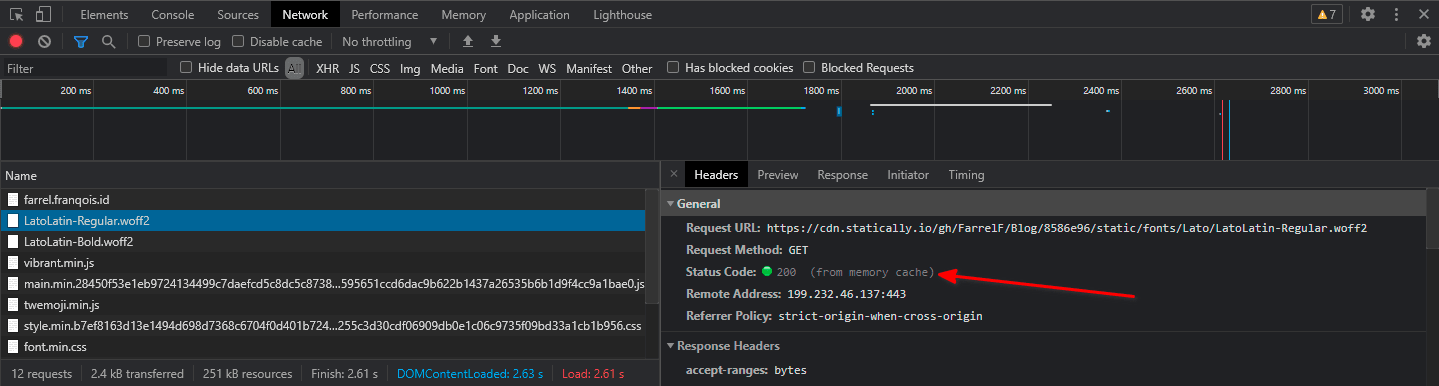Click the warnings count badge
Viewport: 1439px width, 386px height.
pyautogui.click(x=1326, y=15)
